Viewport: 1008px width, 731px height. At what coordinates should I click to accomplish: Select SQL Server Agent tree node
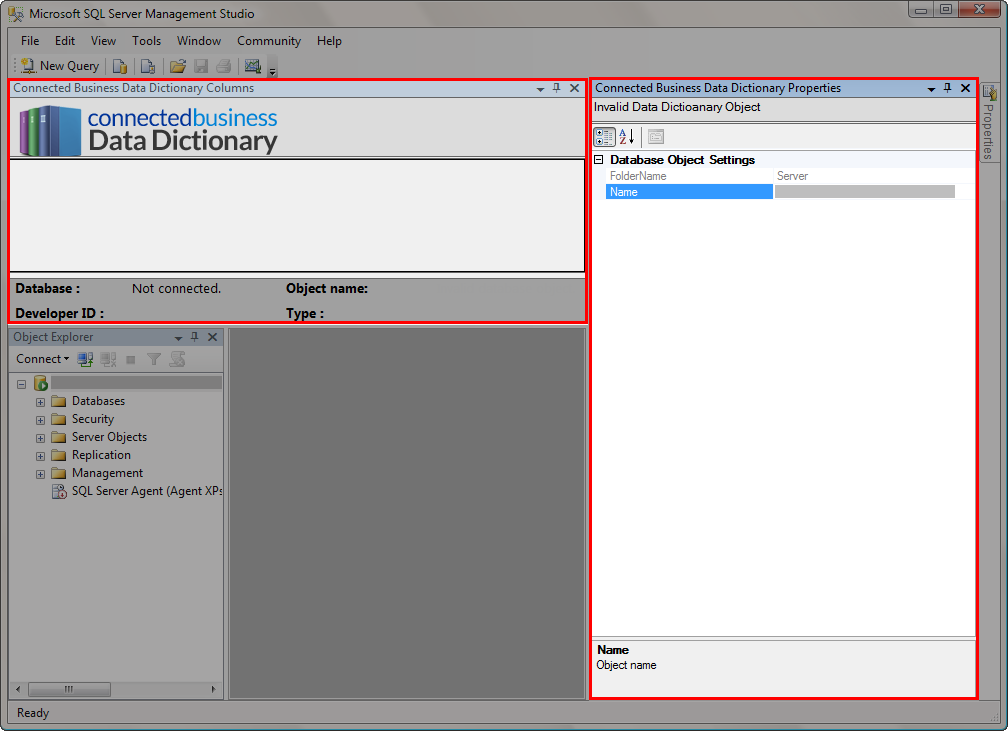145,491
